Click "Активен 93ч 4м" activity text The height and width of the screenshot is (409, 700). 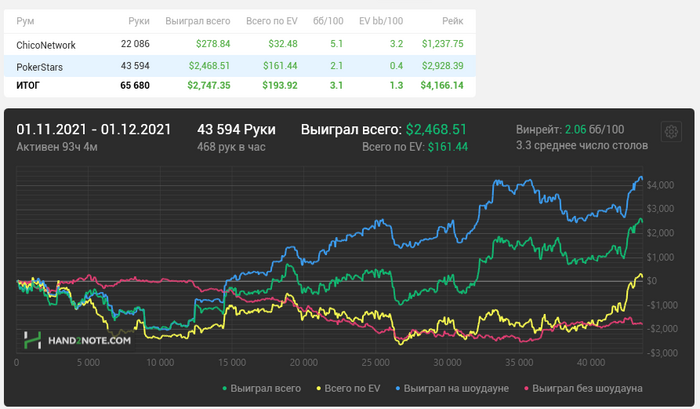coord(57,147)
